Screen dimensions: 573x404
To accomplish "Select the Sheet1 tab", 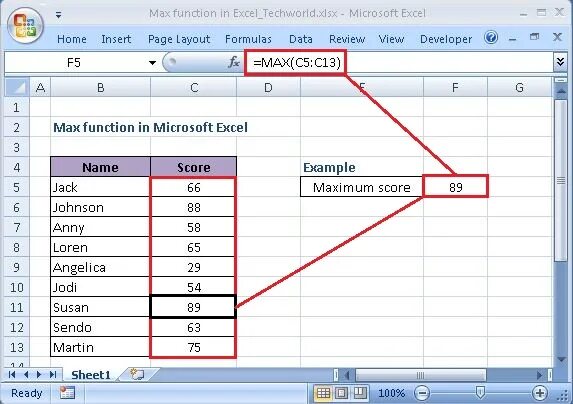I will click(91, 375).
